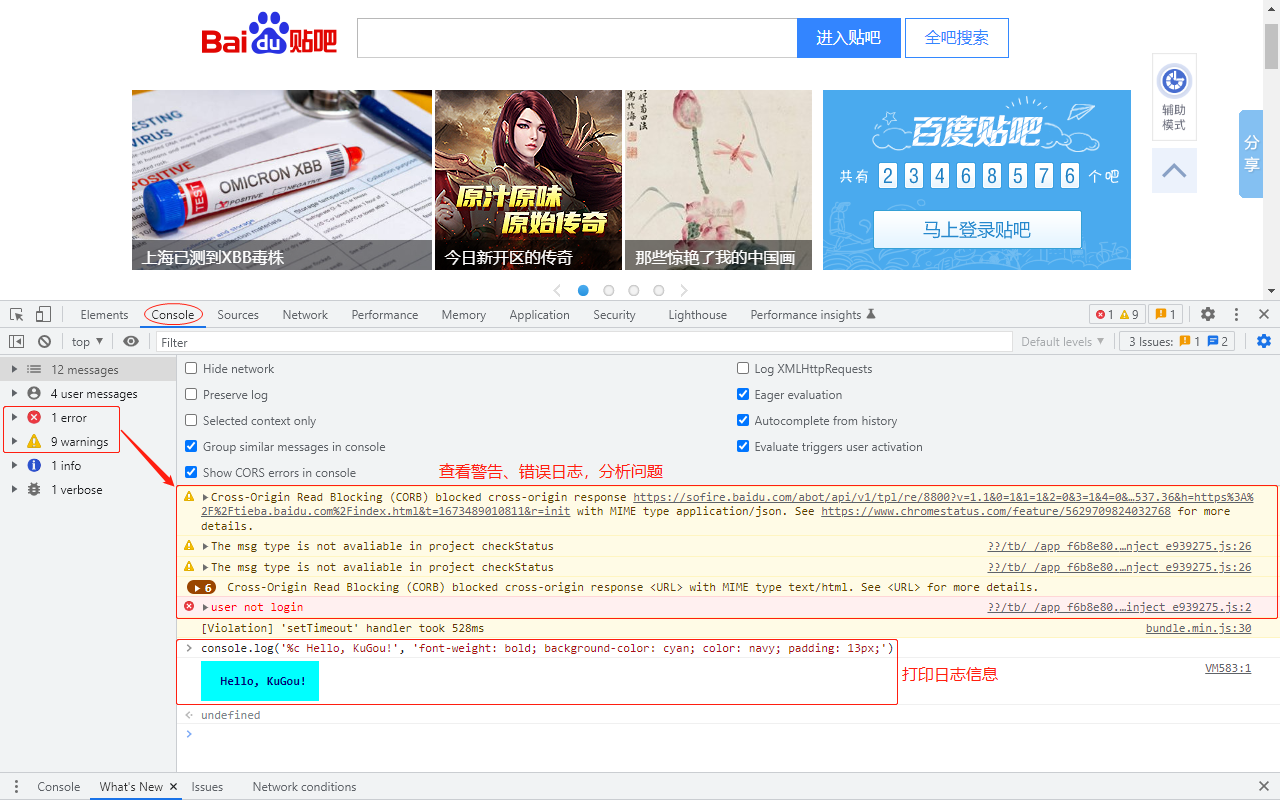Open bundle.min.js:30 source link

click(x=1198, y=628)
